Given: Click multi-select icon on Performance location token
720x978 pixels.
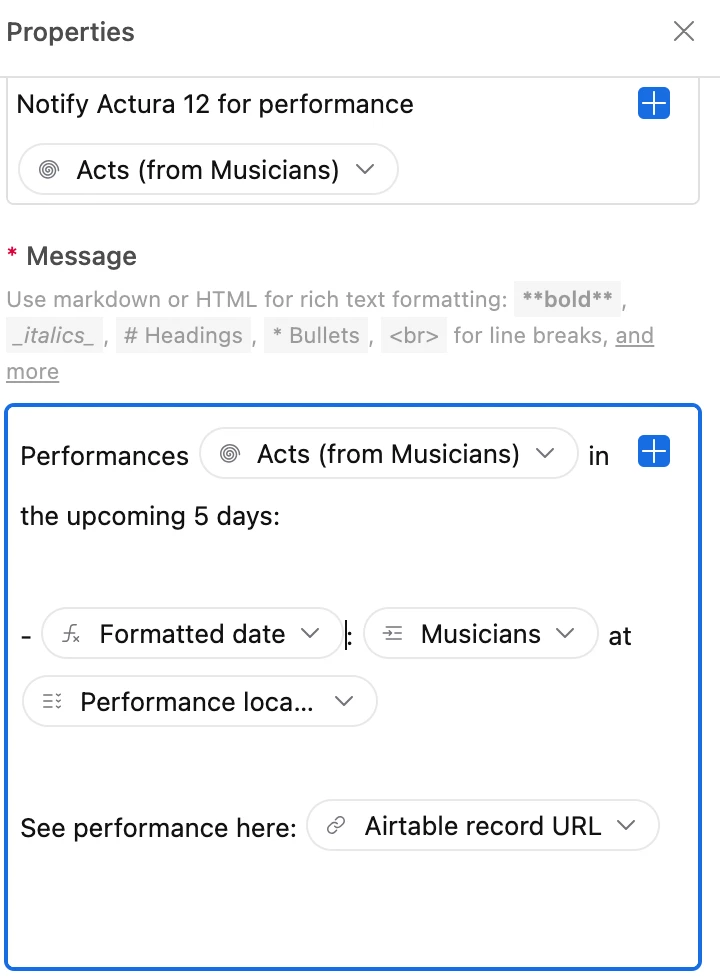Looking at the screenshot, I should [x=52, y=702].
